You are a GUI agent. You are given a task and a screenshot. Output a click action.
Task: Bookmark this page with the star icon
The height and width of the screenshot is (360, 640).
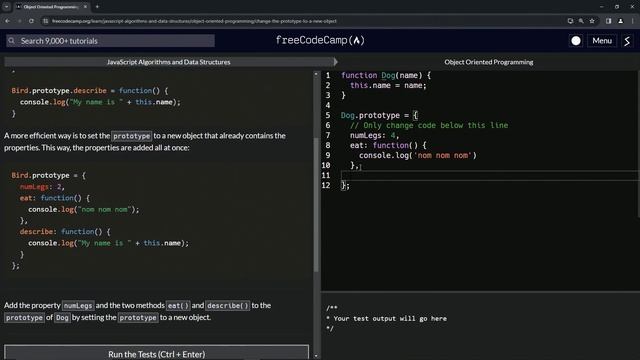point(592,21)
